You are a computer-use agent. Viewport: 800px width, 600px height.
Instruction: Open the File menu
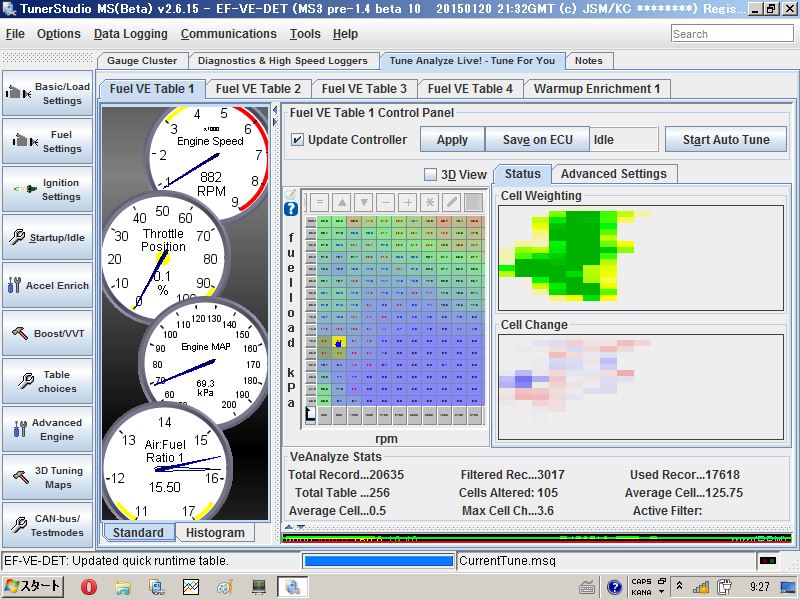[15, 34]
